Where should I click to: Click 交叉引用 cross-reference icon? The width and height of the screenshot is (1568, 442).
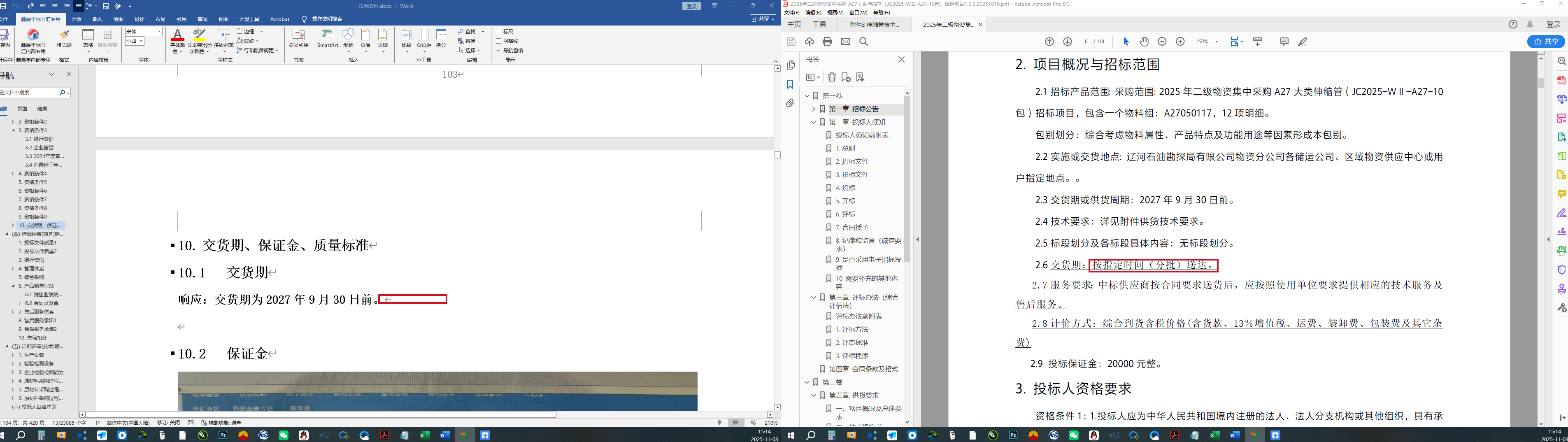298,38
